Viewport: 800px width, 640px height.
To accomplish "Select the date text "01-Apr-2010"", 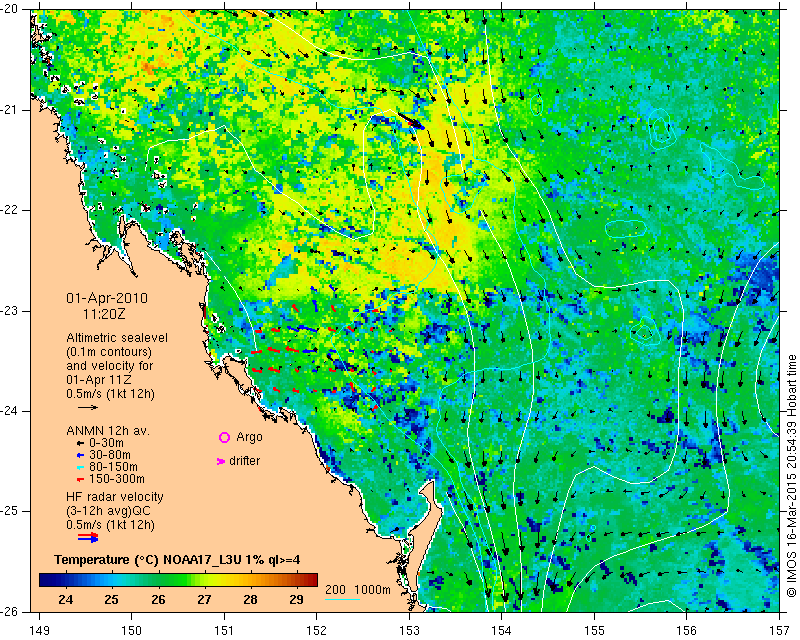I will click(107, 298).
